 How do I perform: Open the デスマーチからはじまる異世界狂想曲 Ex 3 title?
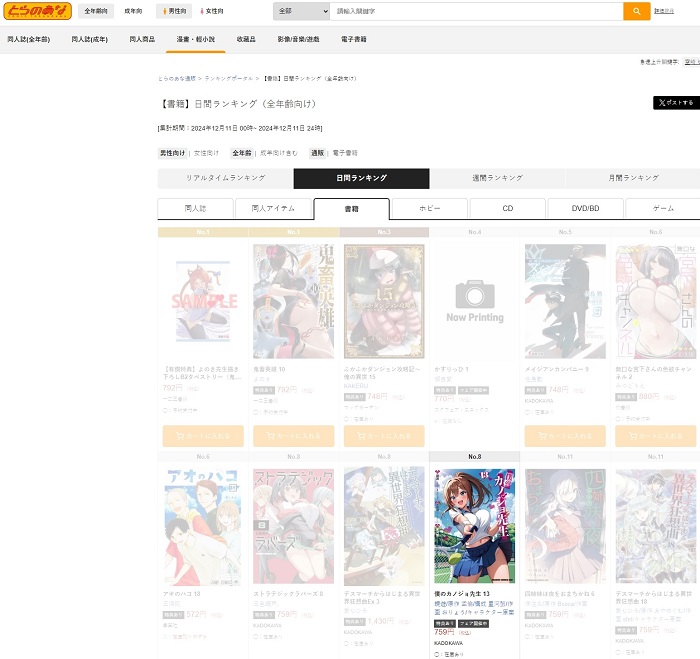382,597
